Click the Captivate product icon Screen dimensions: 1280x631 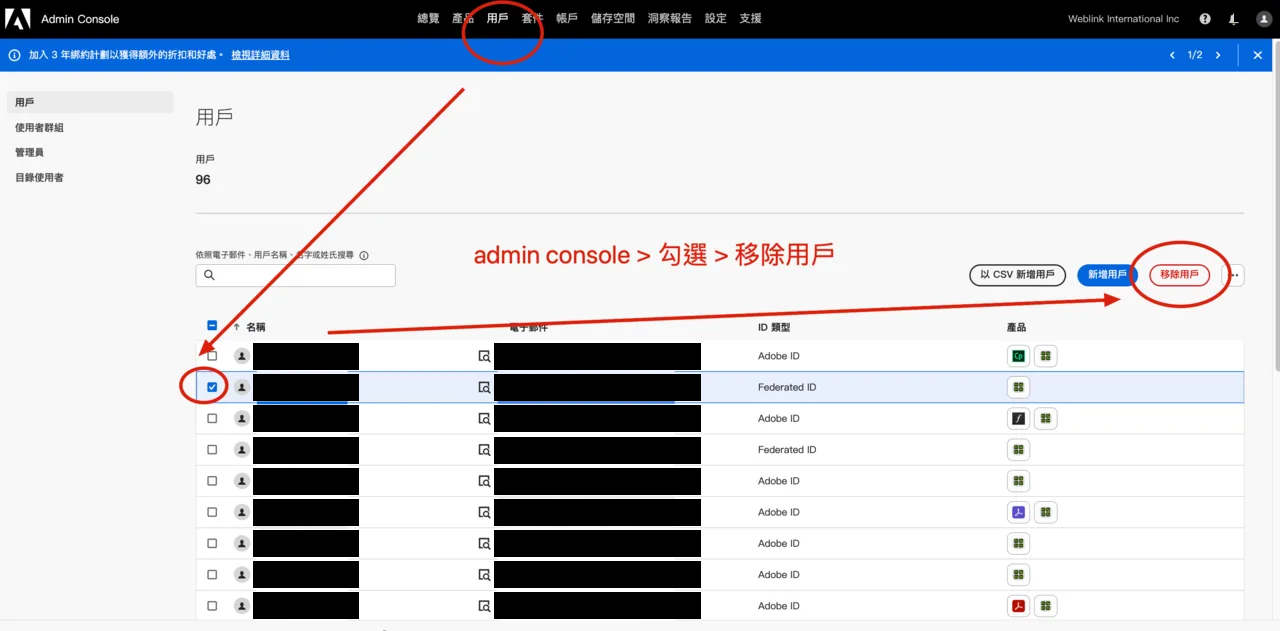point(1018,356)
